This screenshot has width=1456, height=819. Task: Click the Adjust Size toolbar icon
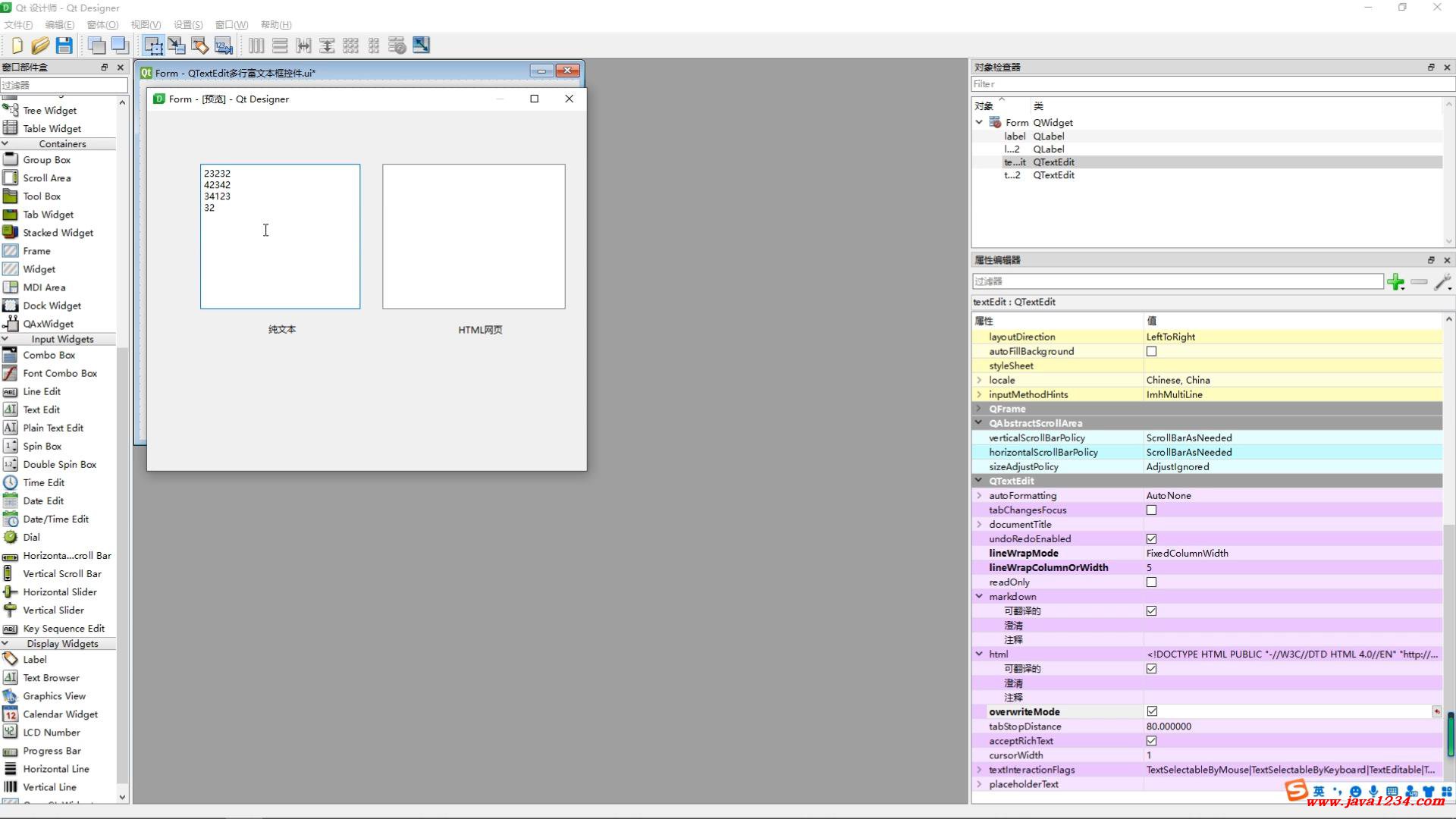pos(421,45)
